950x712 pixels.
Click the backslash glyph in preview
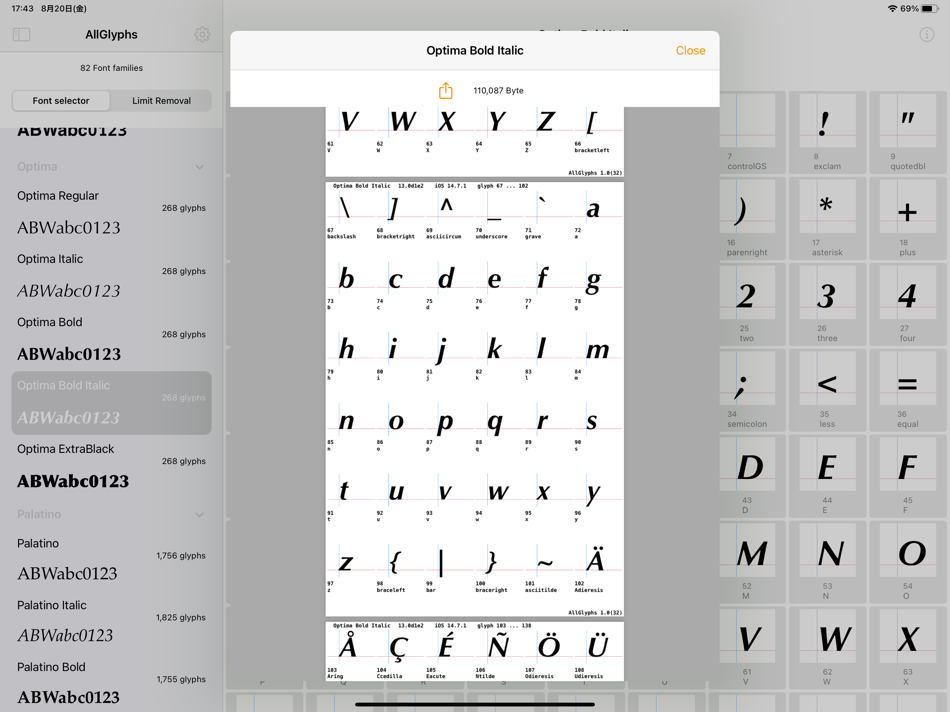(x=345, y=207)
